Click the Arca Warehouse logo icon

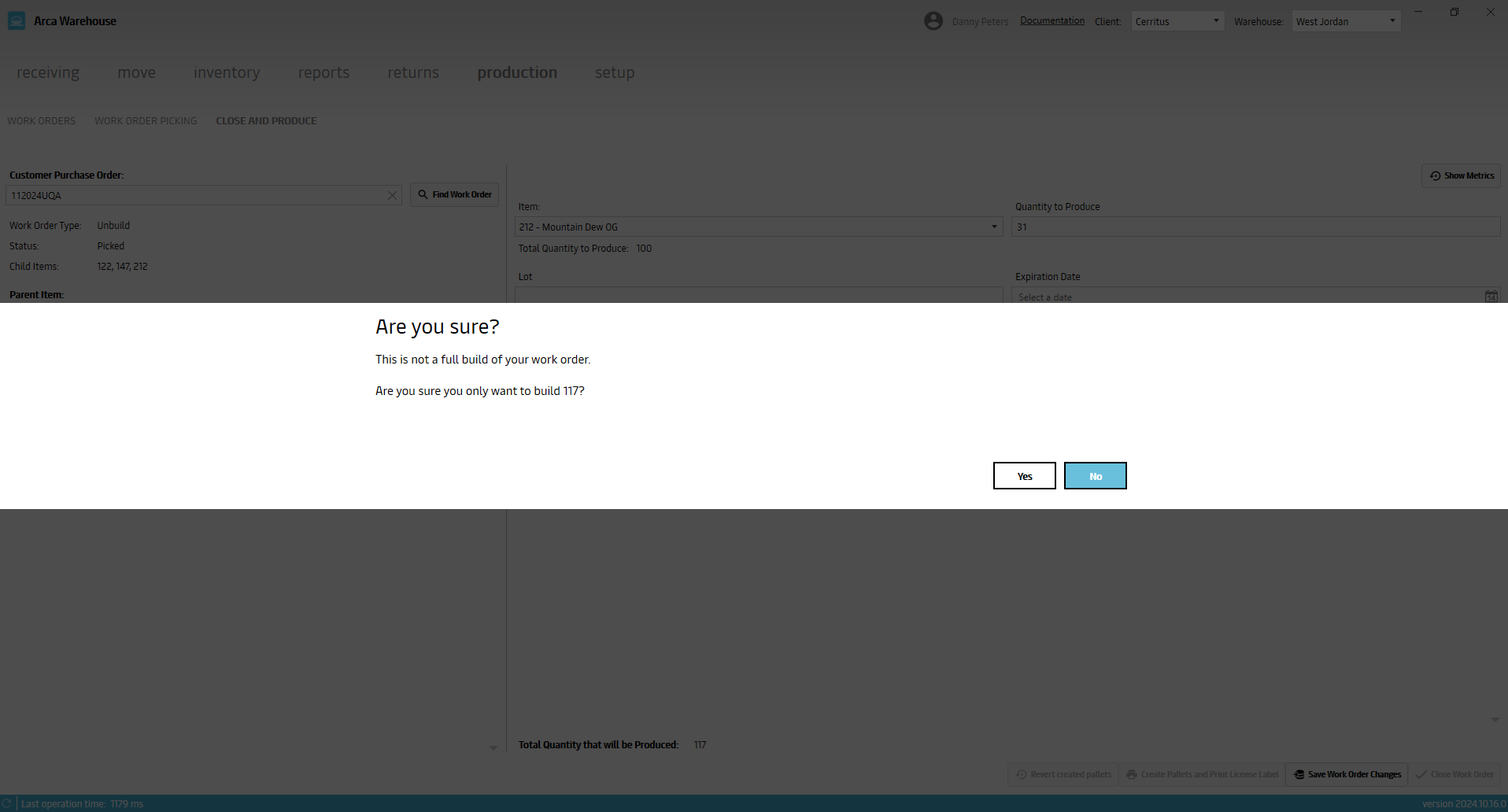point(17,21)
